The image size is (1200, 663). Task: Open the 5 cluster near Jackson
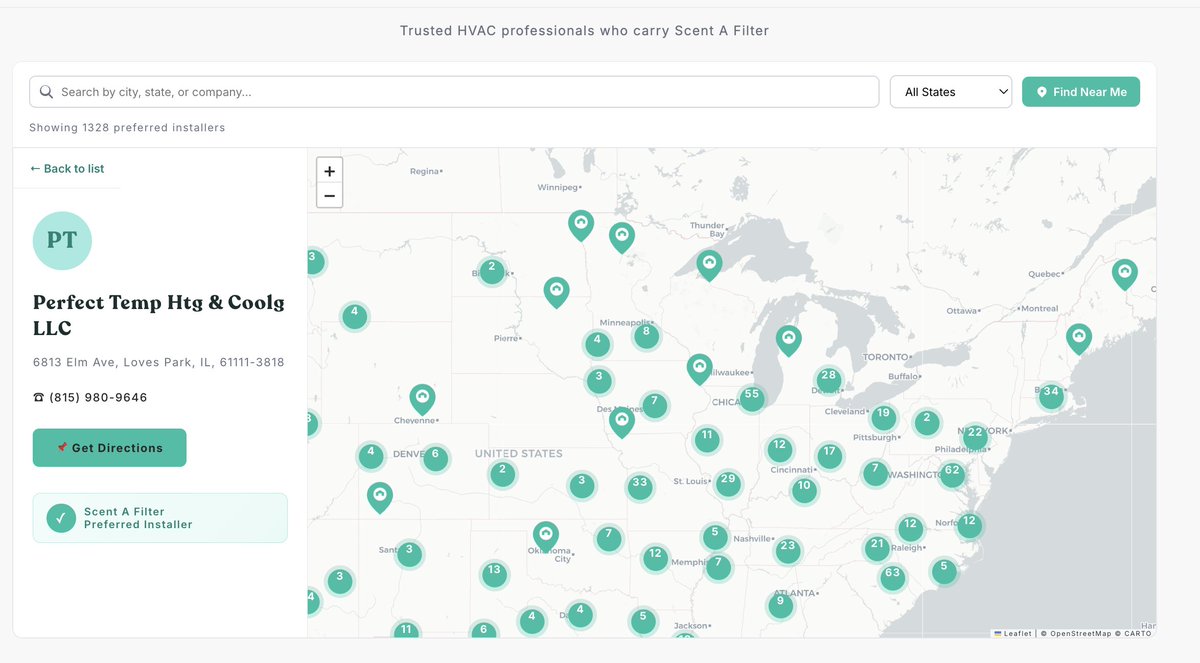[x=643, y=621]
